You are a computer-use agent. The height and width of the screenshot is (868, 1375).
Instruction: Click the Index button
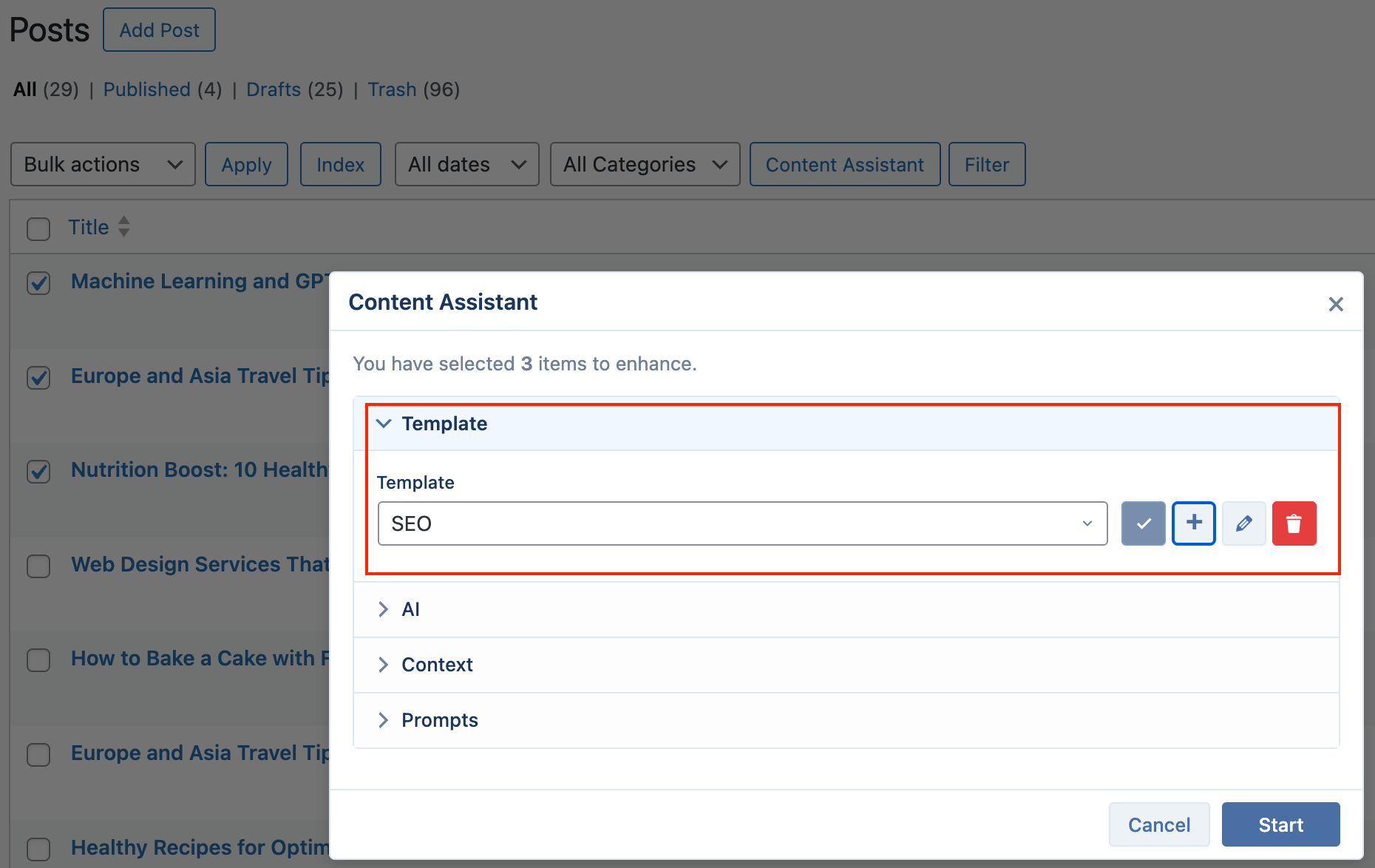pos(341,164)
